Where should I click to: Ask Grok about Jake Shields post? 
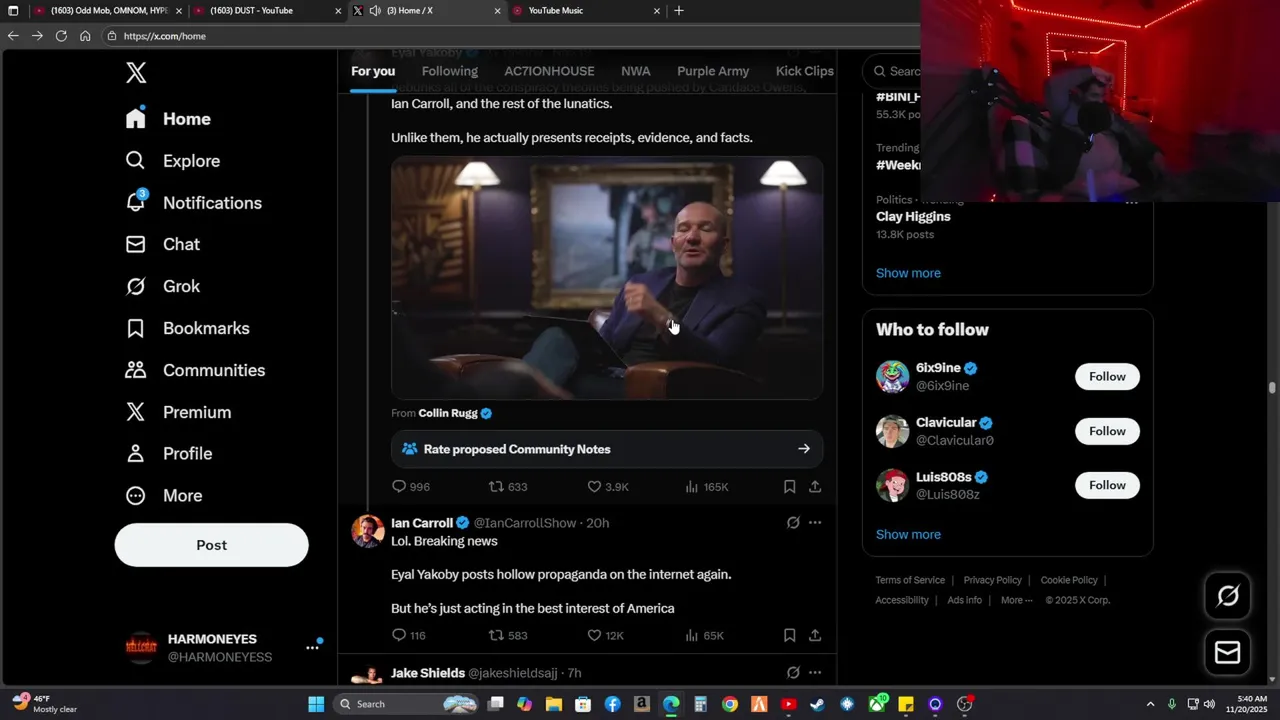coord(793,673)
